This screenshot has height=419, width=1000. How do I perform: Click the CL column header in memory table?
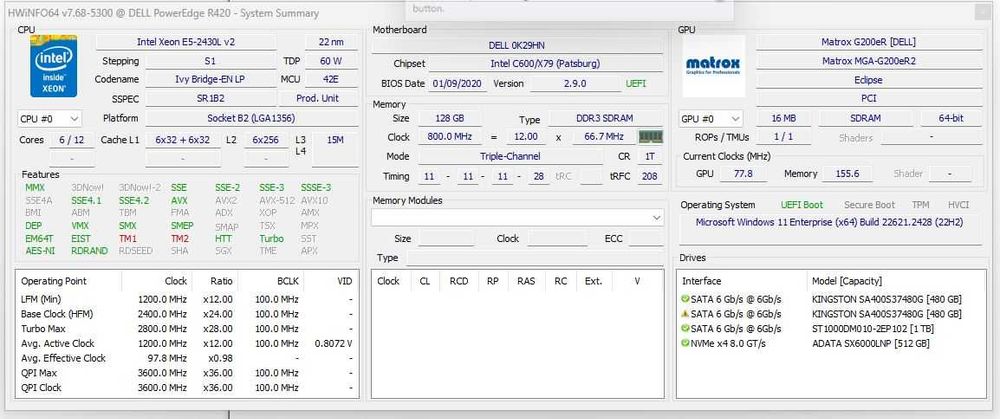425,281
